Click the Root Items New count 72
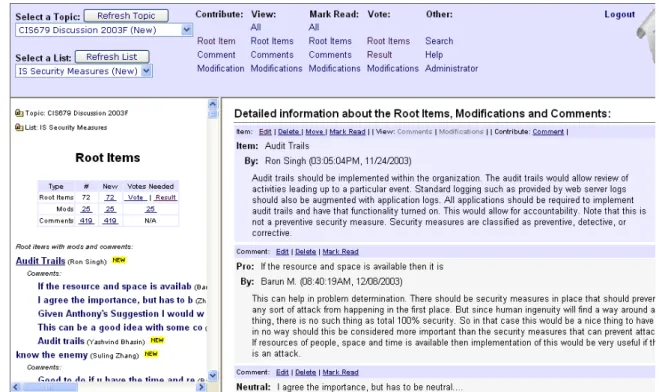Viewport: 659px width, 392px height. [x=110, y=197]
